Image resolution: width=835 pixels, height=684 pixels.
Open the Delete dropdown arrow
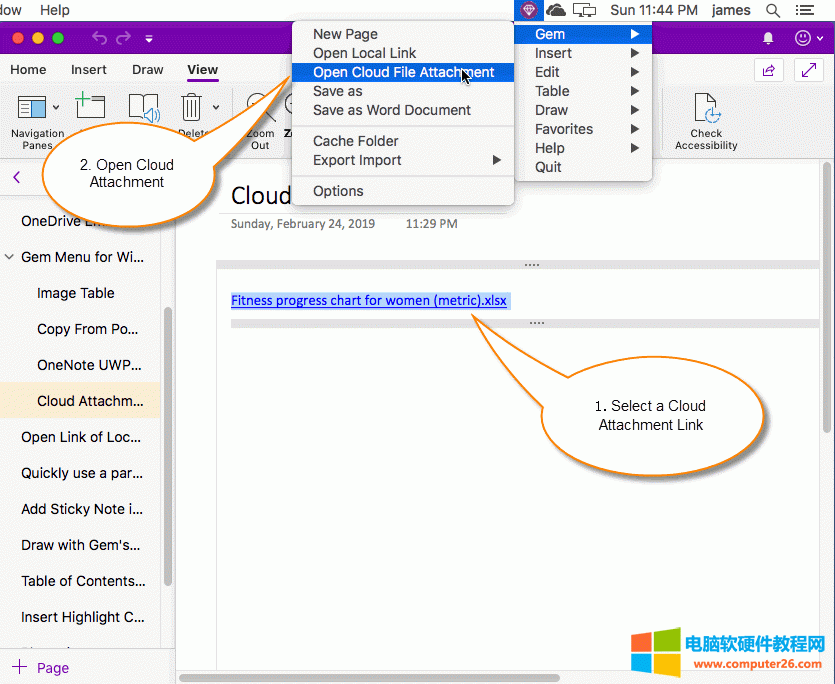pyautogui.click(x=216, y=107)
